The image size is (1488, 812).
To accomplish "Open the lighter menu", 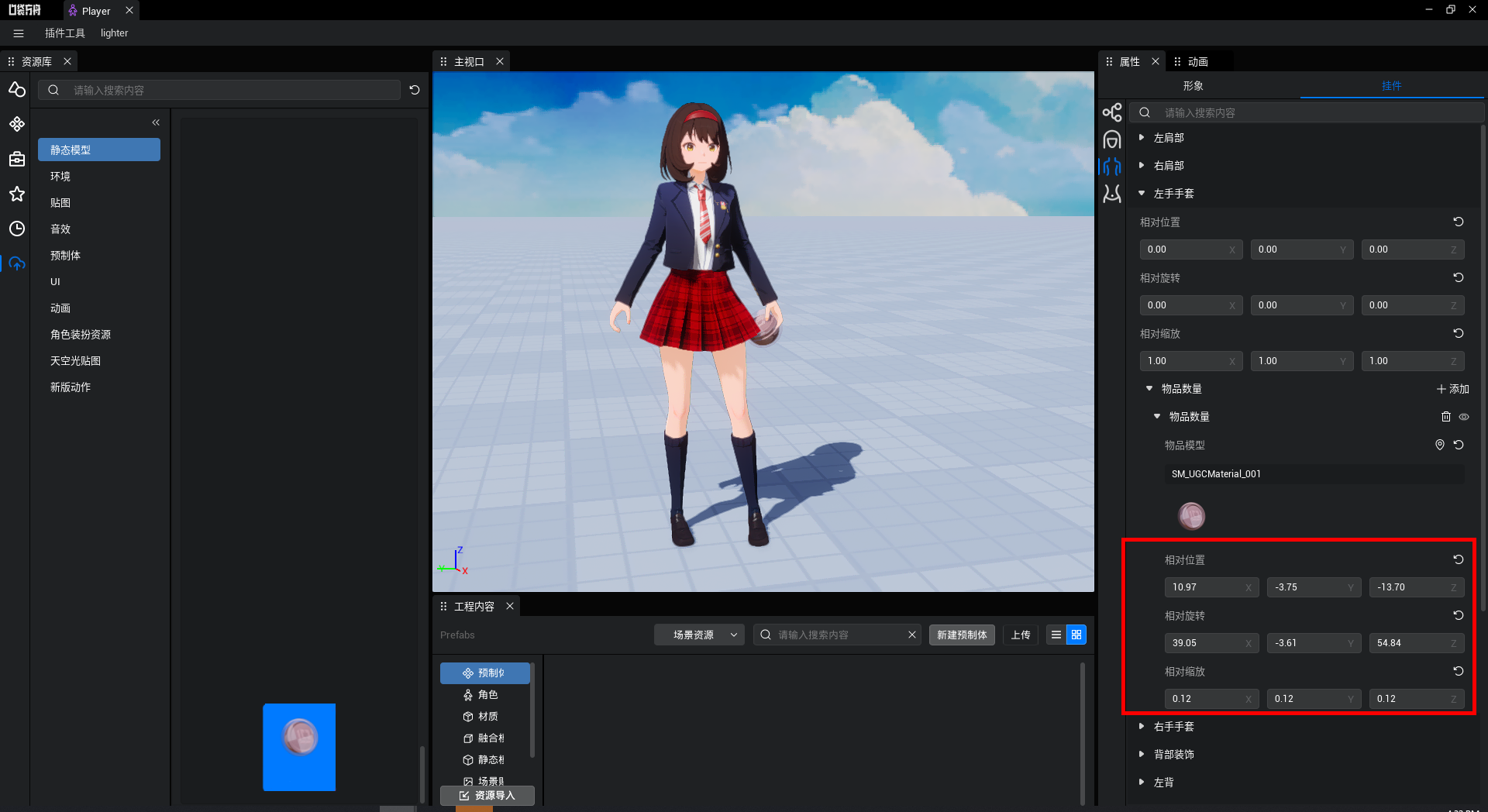I will [x=114, y=33].
